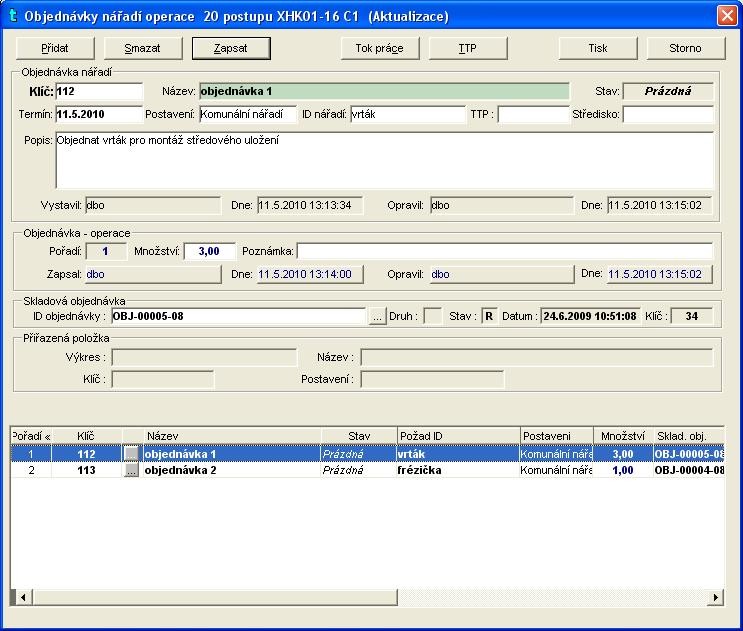Close the Objednávky nářadí window
The width and height of the screenshot is (743, 631).
tap(727, 16)
